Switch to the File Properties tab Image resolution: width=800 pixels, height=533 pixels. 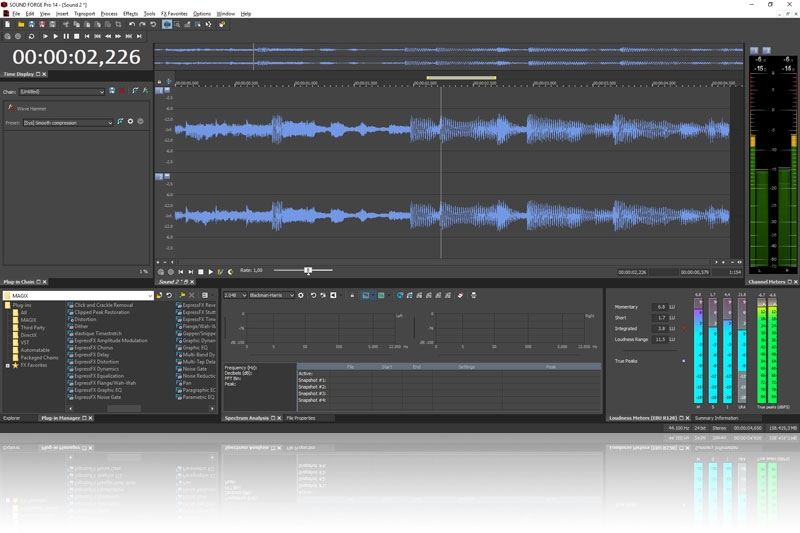[x=301, y=418]
